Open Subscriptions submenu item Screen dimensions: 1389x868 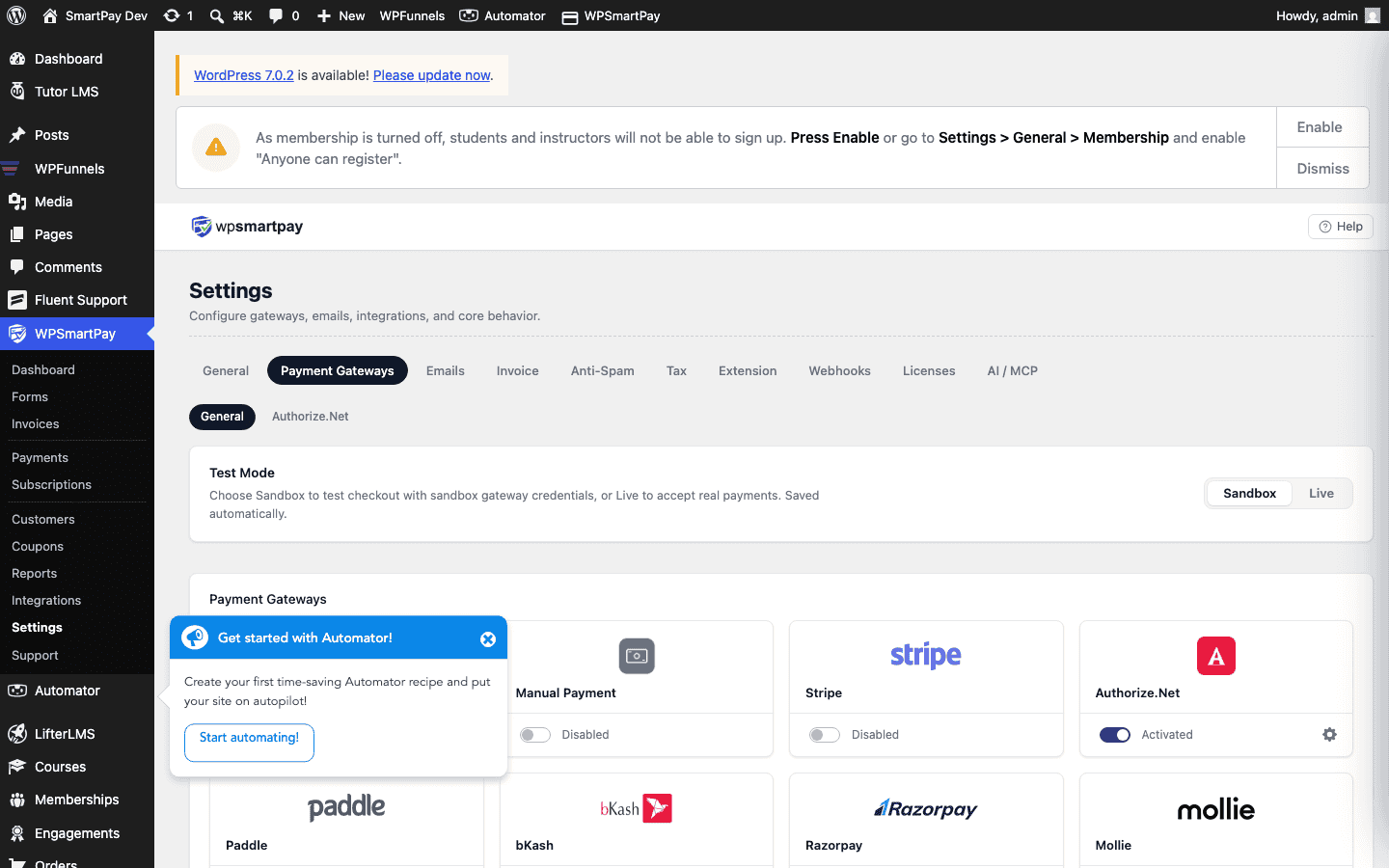[51, 485]
